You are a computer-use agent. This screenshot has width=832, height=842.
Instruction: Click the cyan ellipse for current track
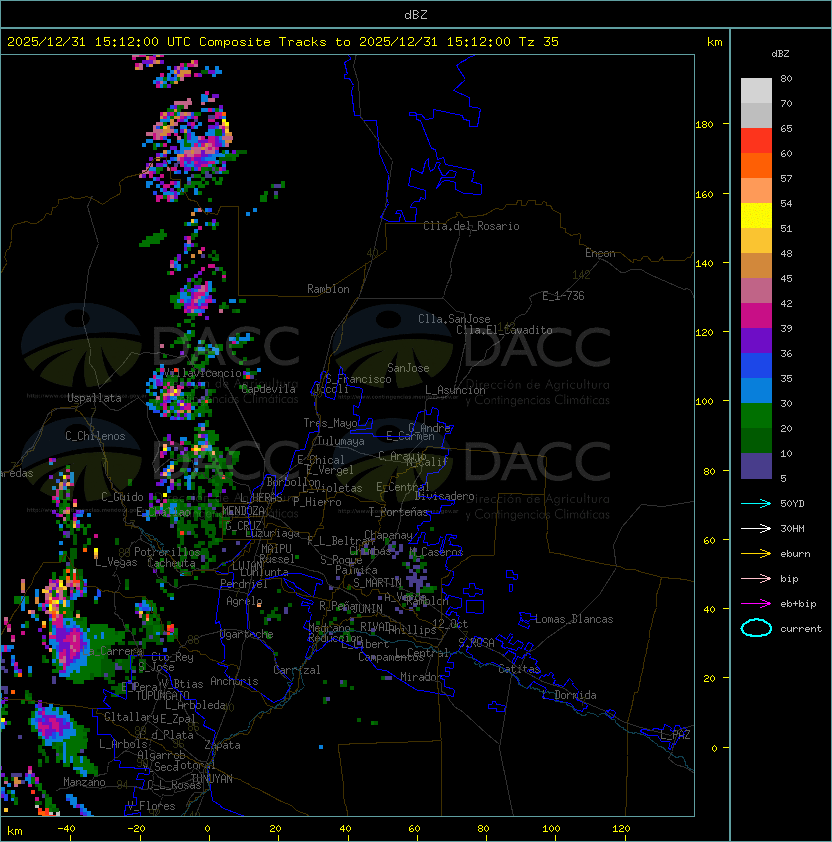(x=756, y=628)
